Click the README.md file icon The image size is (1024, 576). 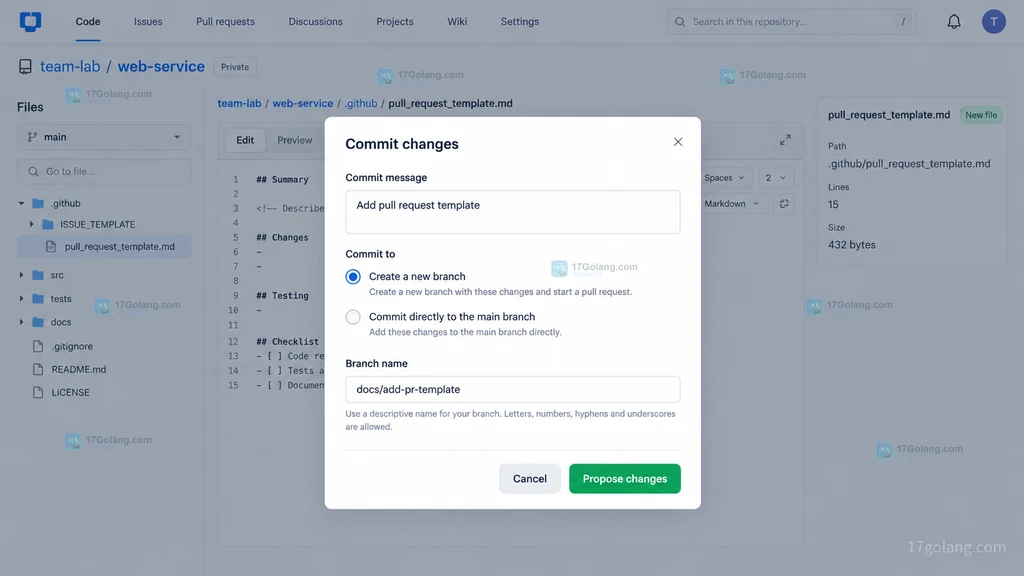coord(38,369)
